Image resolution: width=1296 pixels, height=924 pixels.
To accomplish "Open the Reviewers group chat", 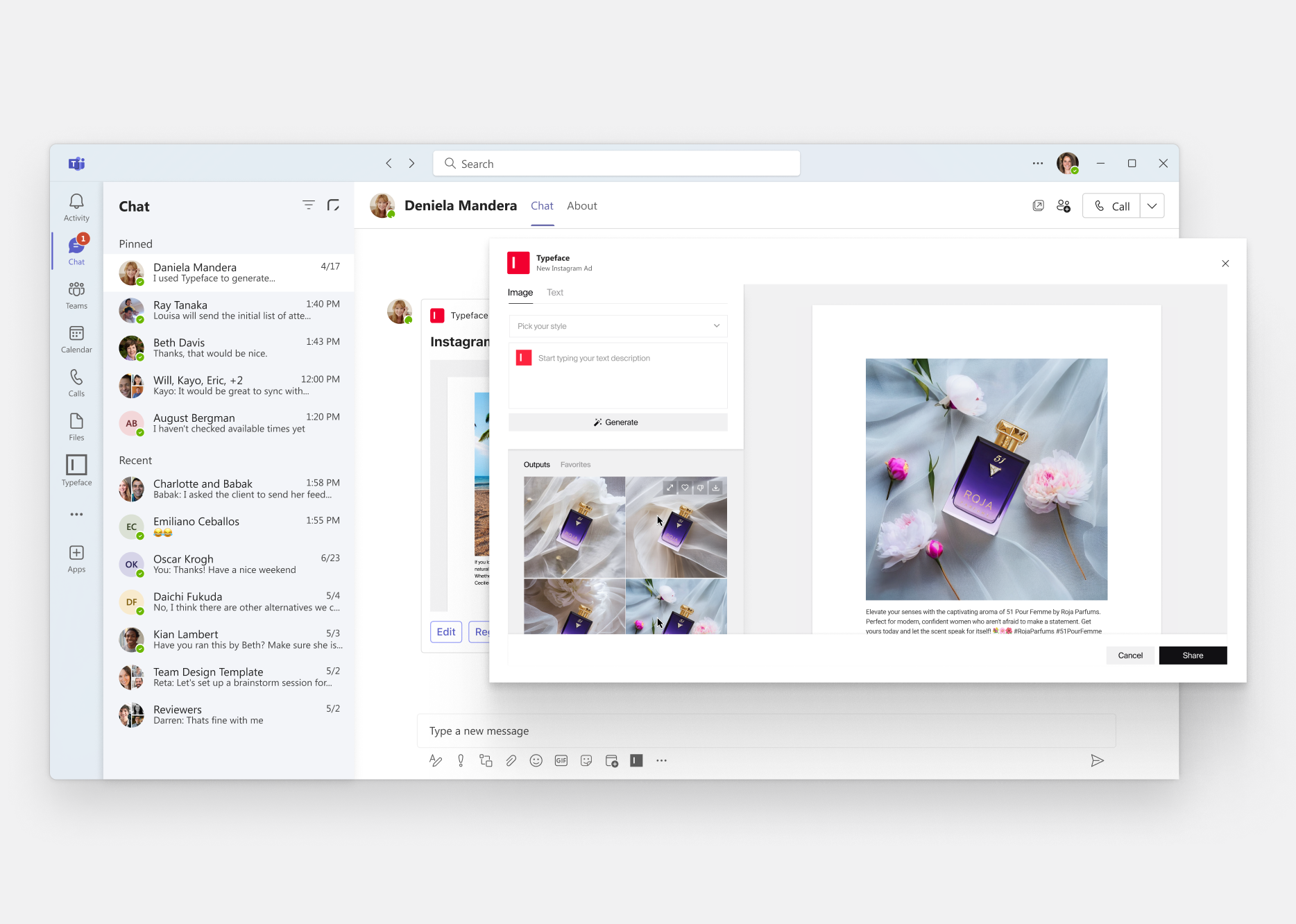I will (229, 715).
